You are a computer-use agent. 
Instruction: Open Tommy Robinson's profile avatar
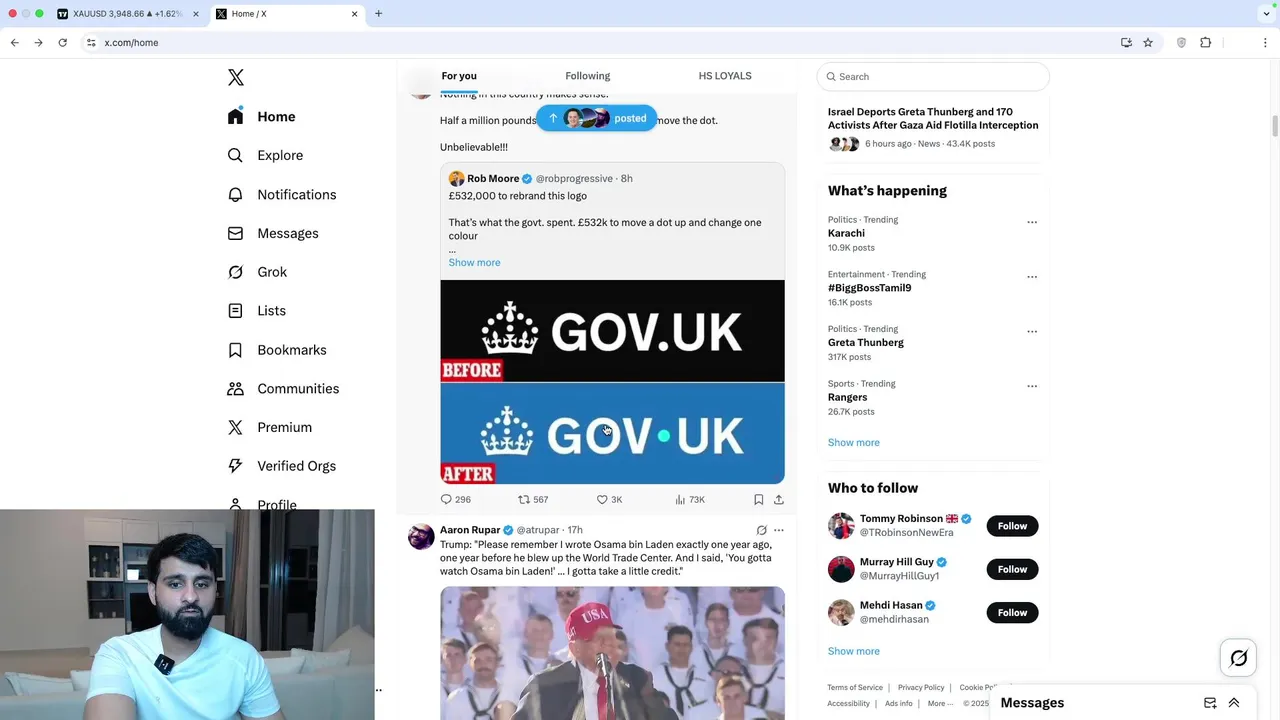tap(841, 526)
